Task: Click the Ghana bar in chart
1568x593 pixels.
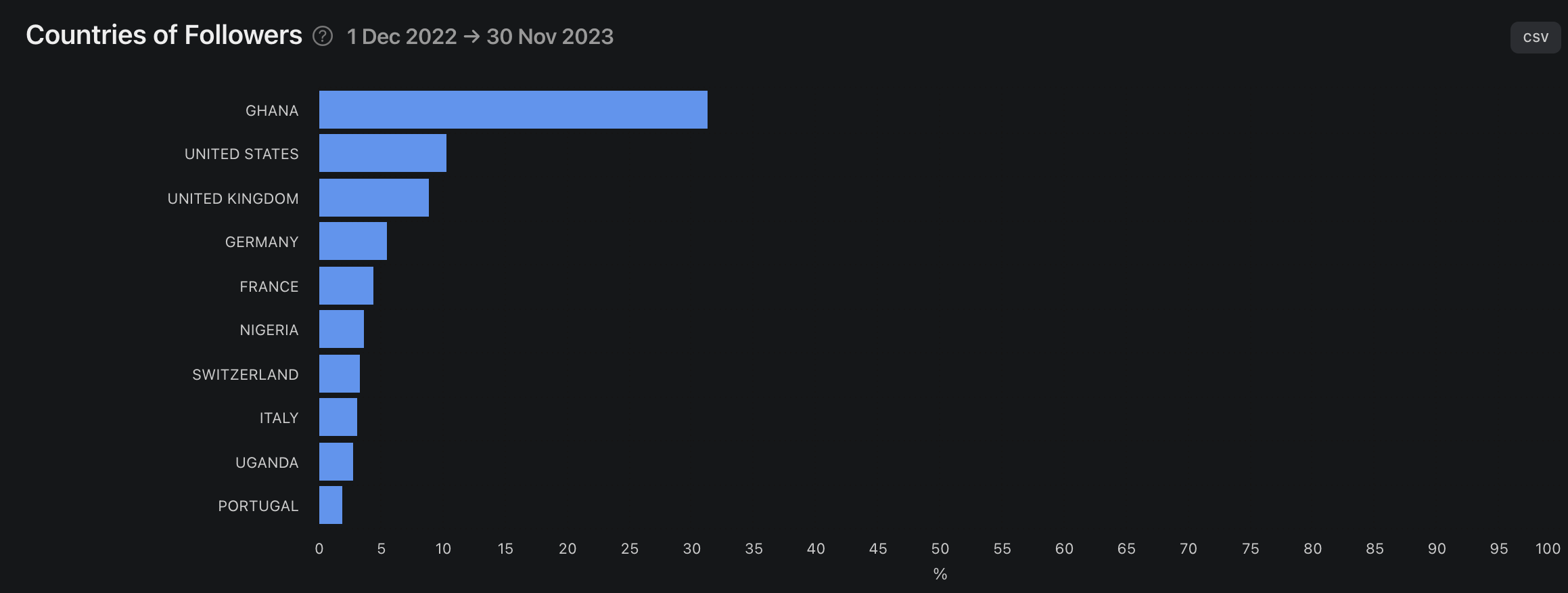Action: [x=513, y=110]
